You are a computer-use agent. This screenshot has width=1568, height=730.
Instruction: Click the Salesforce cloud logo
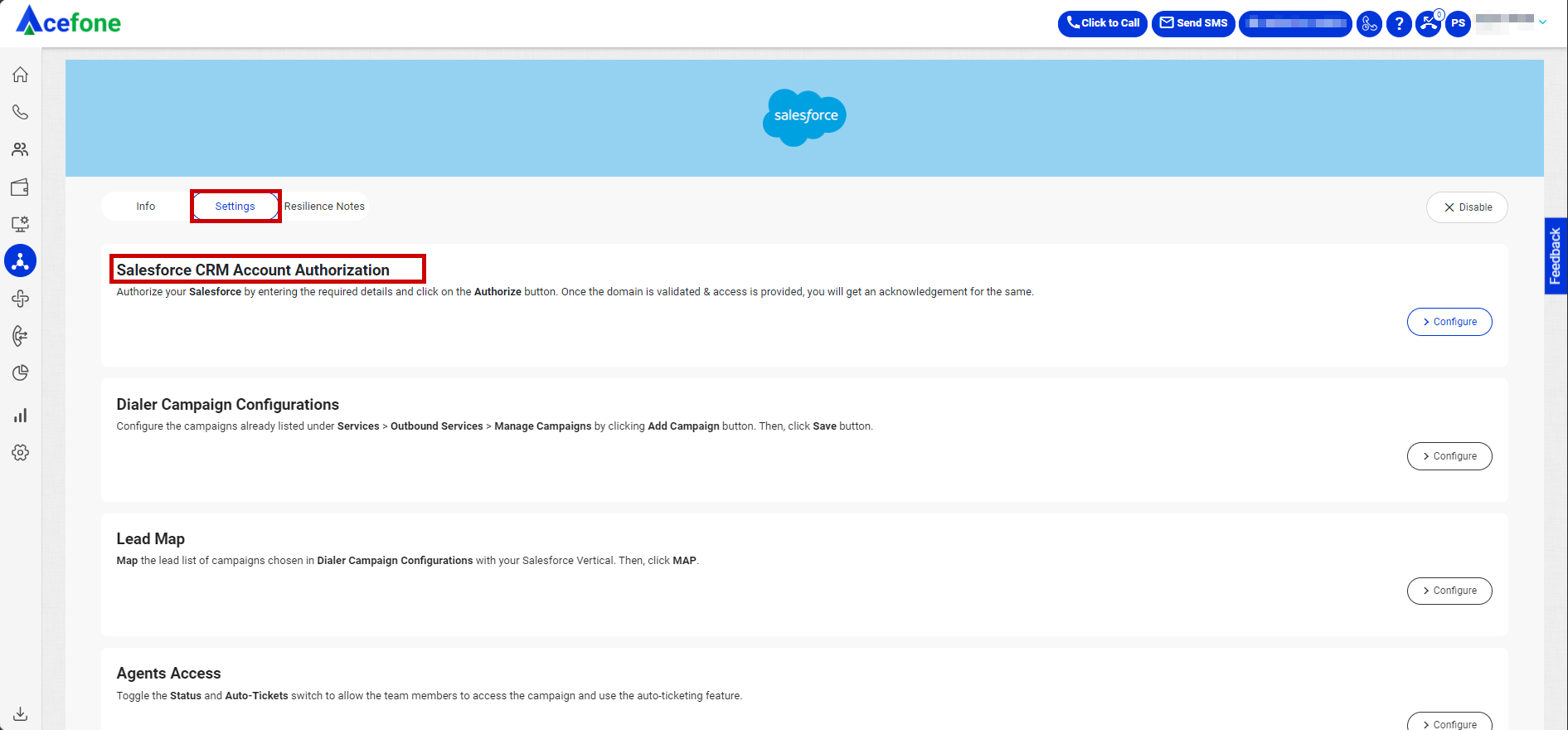[804, 117]
